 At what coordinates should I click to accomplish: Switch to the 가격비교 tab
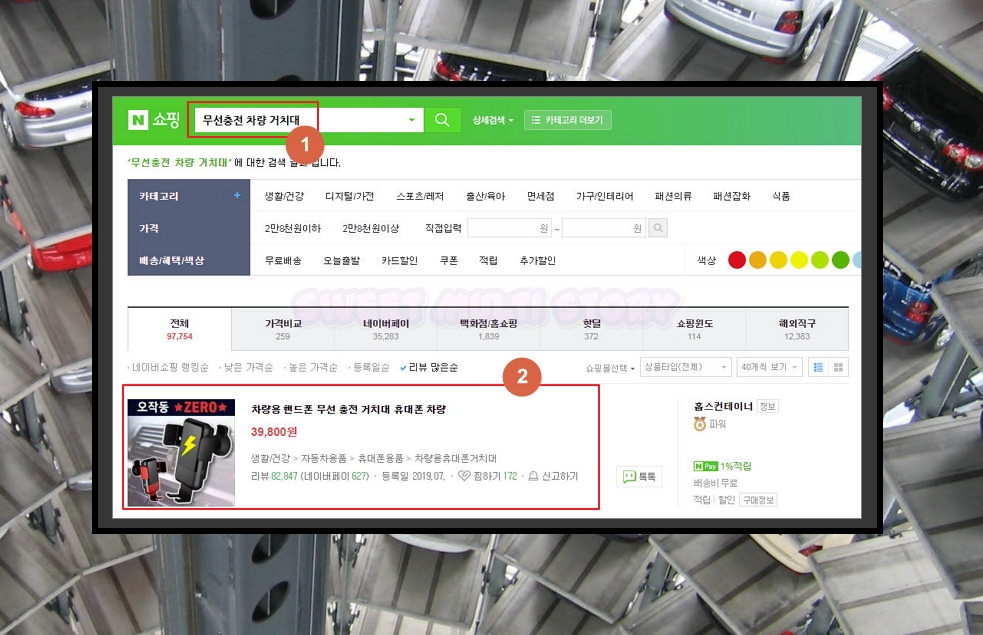tap(283, 329)
